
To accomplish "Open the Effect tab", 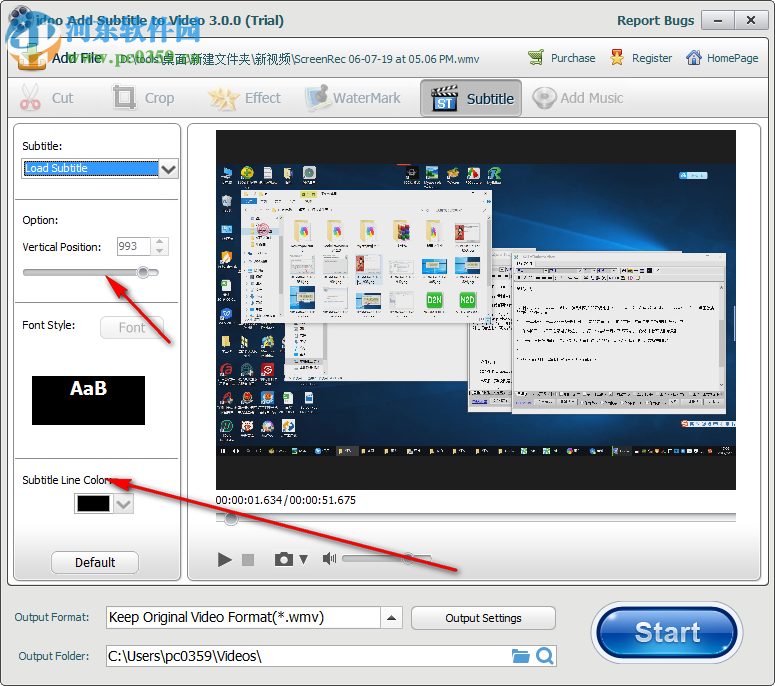I will tap(245, 98).
